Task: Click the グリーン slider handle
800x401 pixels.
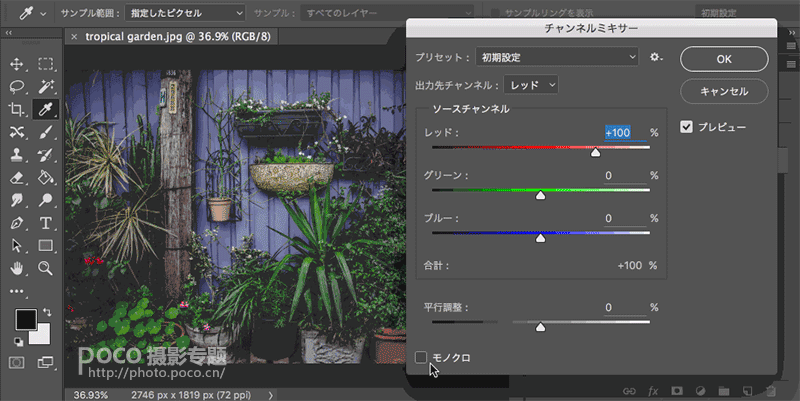Action: point(540,195)
